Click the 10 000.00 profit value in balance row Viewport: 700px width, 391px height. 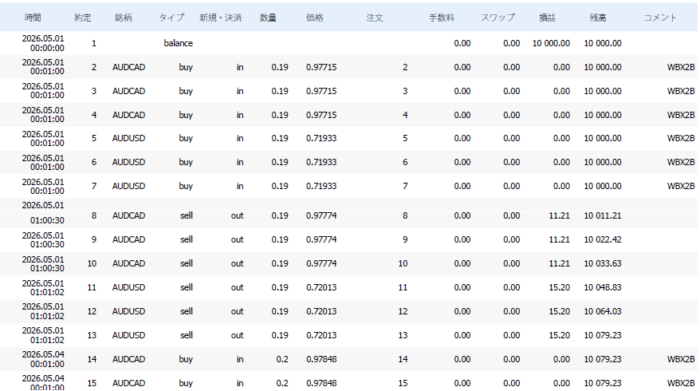pos(551,43)
